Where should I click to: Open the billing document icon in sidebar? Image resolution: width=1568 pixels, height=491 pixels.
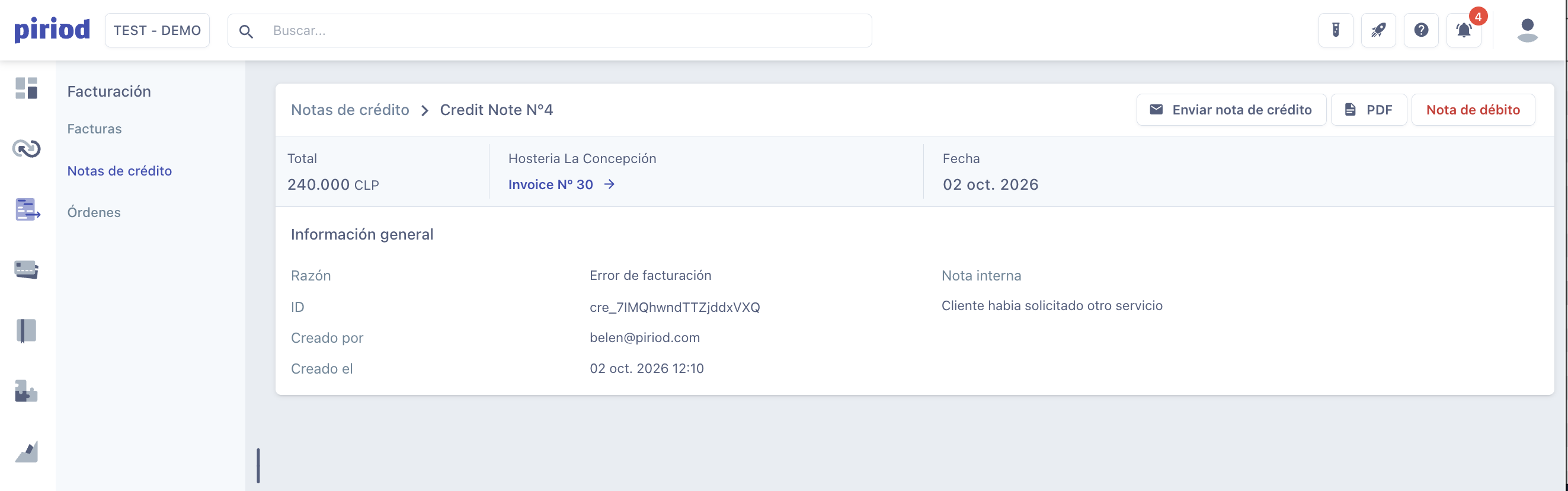tap(27, 209)
